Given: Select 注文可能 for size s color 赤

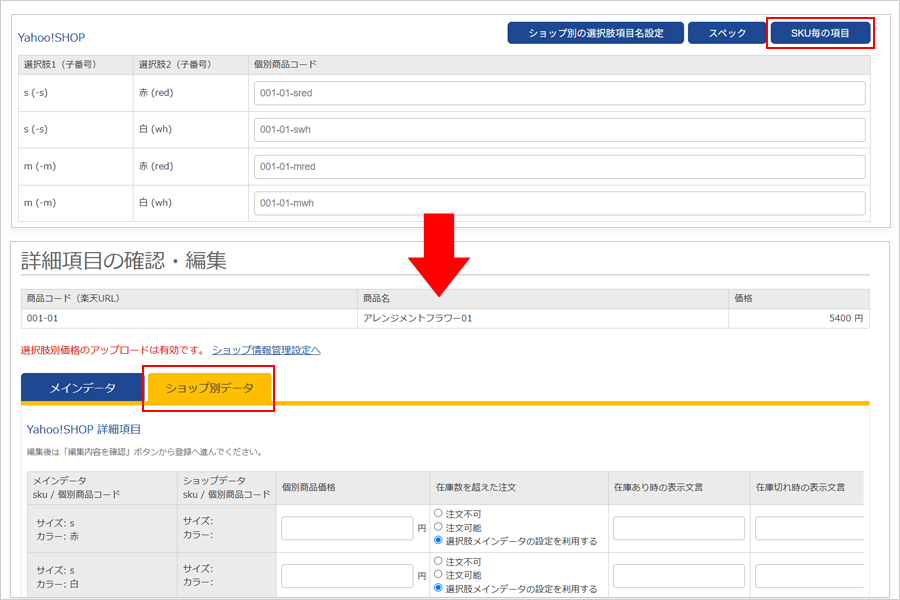Looking at the screenshot, I should pos(439,527).
